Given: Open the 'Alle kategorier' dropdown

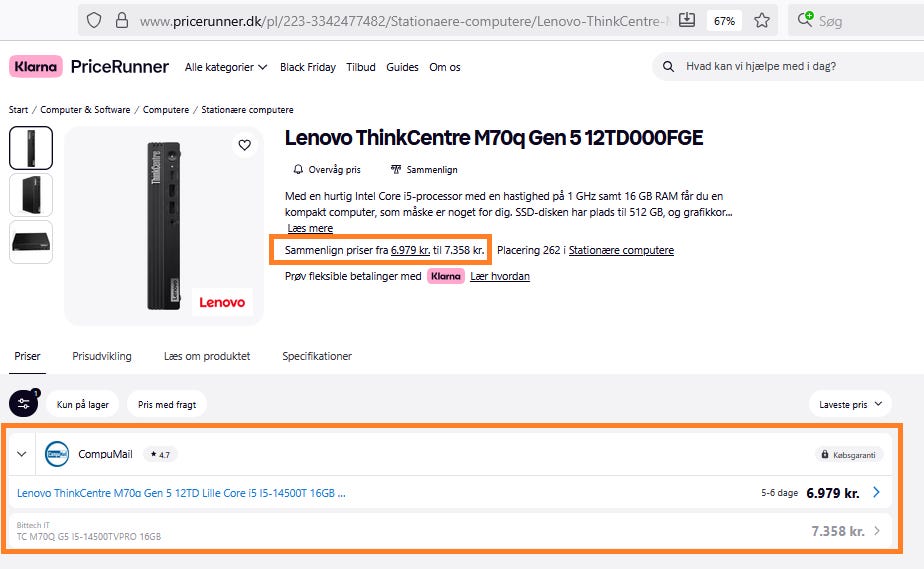Looking at the screenshot, I should pos(226,67).
